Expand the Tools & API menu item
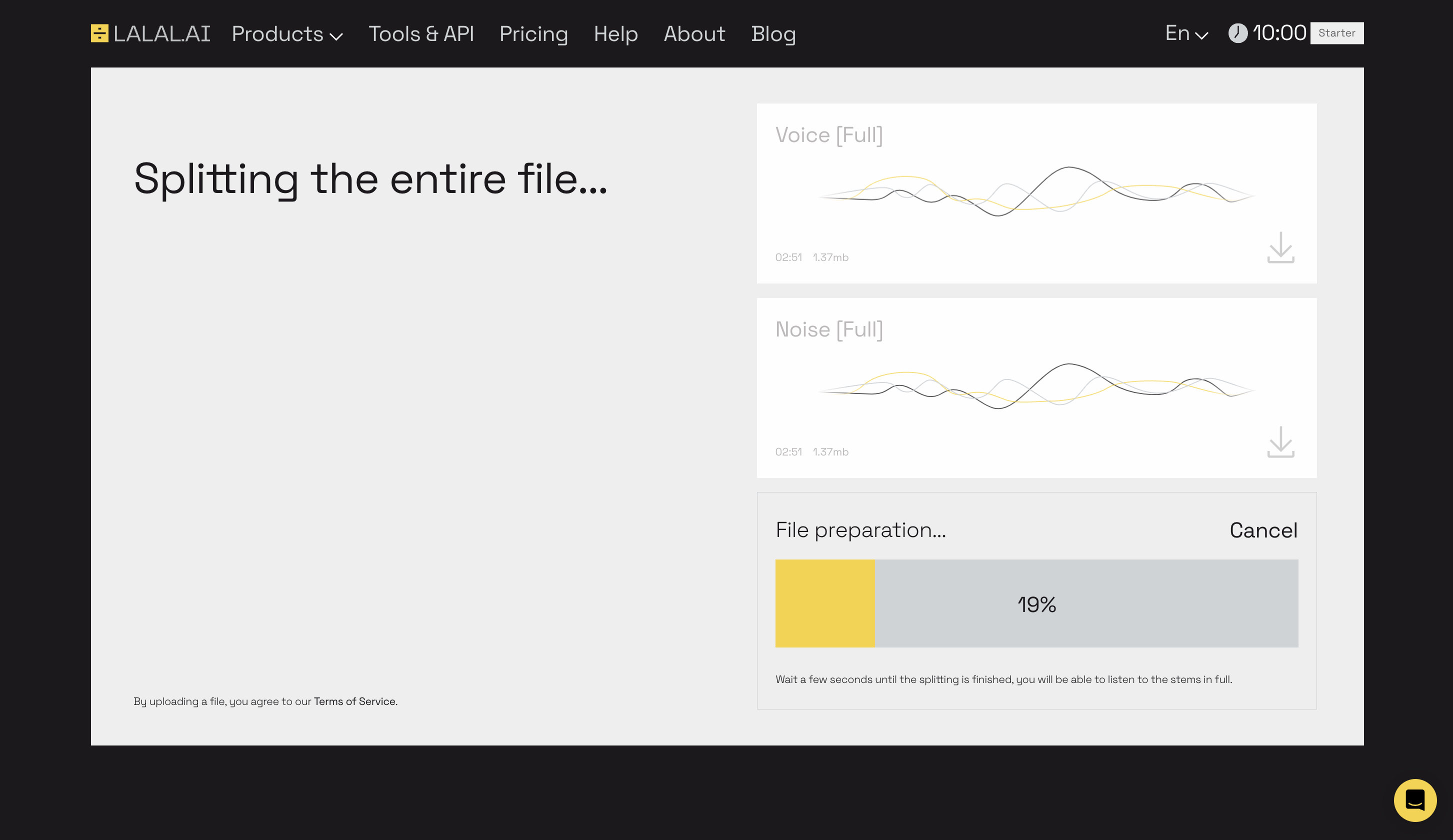Image resolution: width=1453 pixels, height=840 pixels. point(420,33)
